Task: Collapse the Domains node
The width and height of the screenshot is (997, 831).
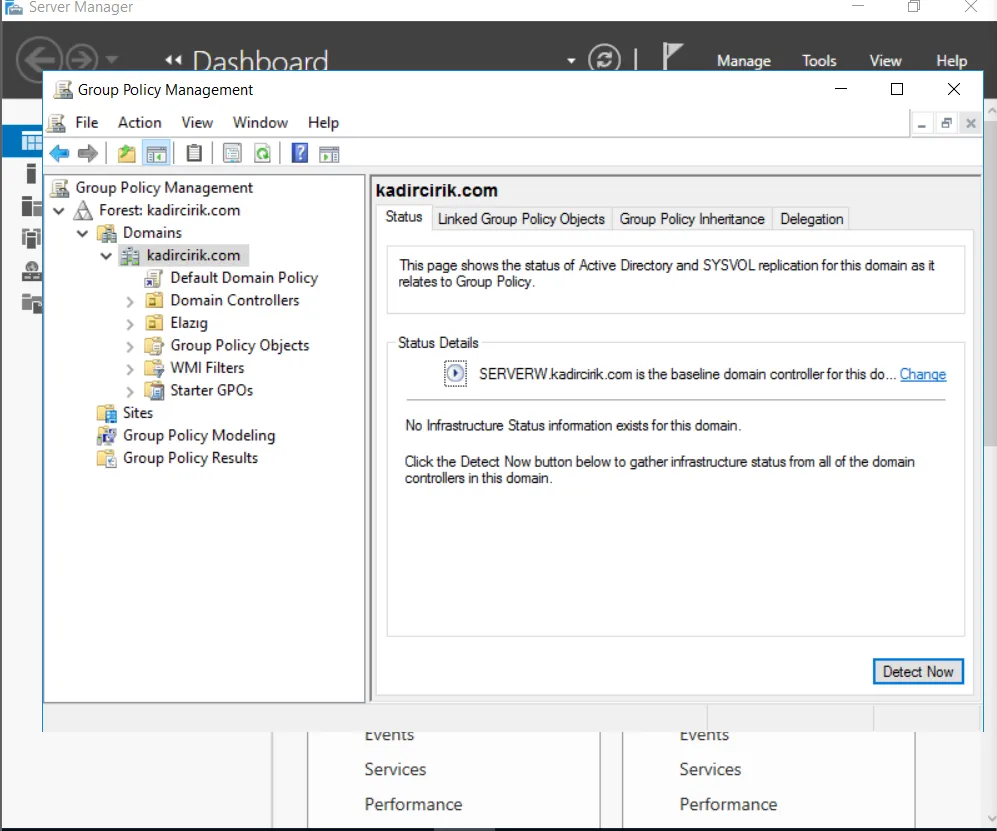Action: [82, 233]
